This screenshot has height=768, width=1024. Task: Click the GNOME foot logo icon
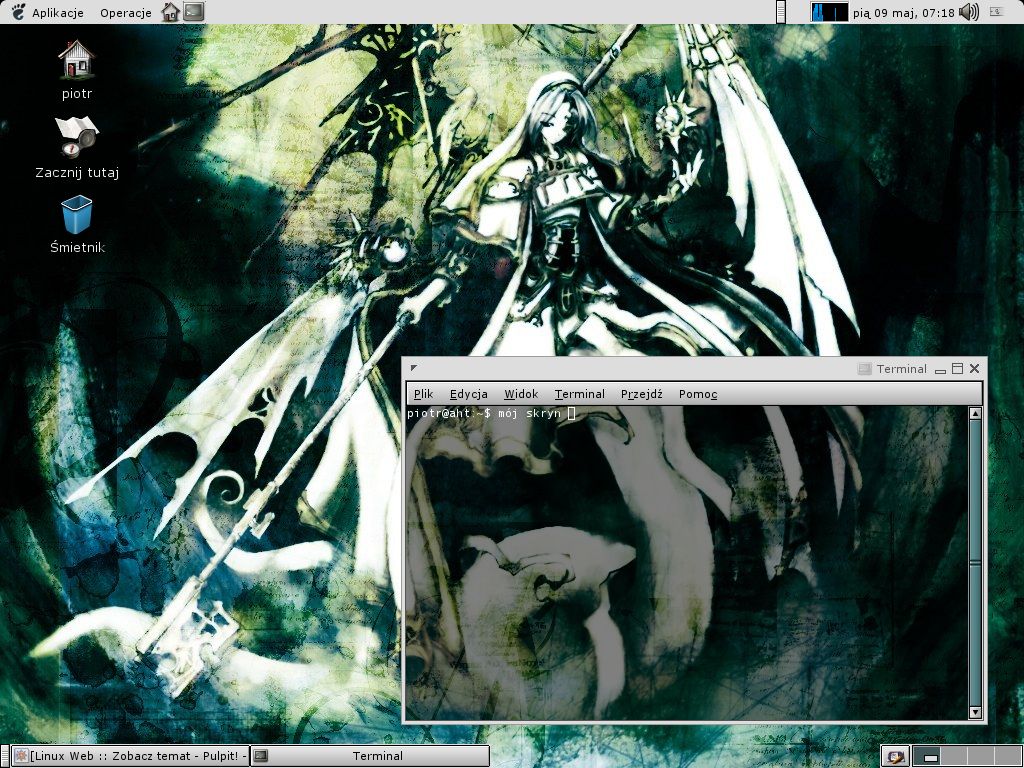click(19, 12)
